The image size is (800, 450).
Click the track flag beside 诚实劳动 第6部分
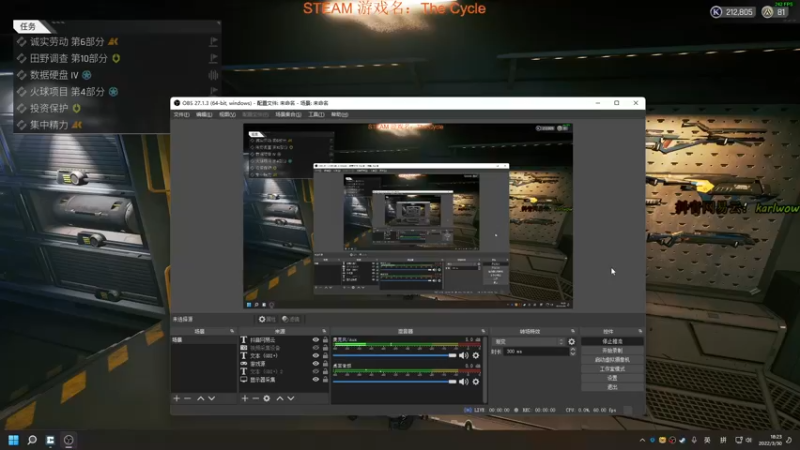213,41
